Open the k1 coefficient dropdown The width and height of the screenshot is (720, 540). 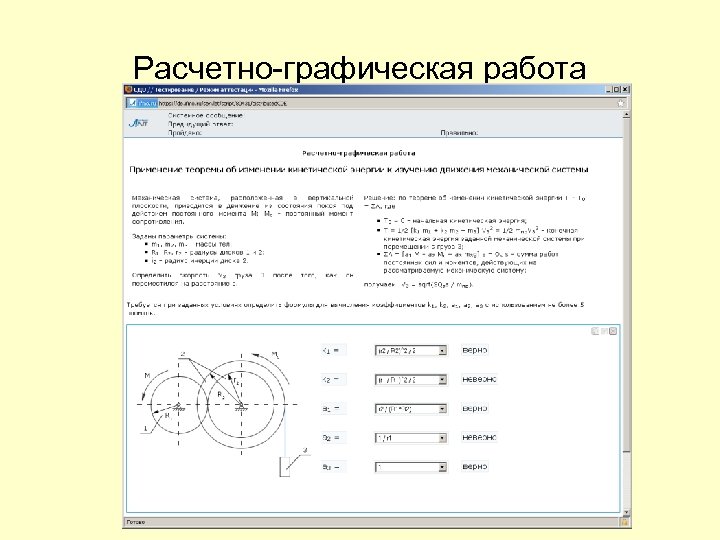(411, 350)
